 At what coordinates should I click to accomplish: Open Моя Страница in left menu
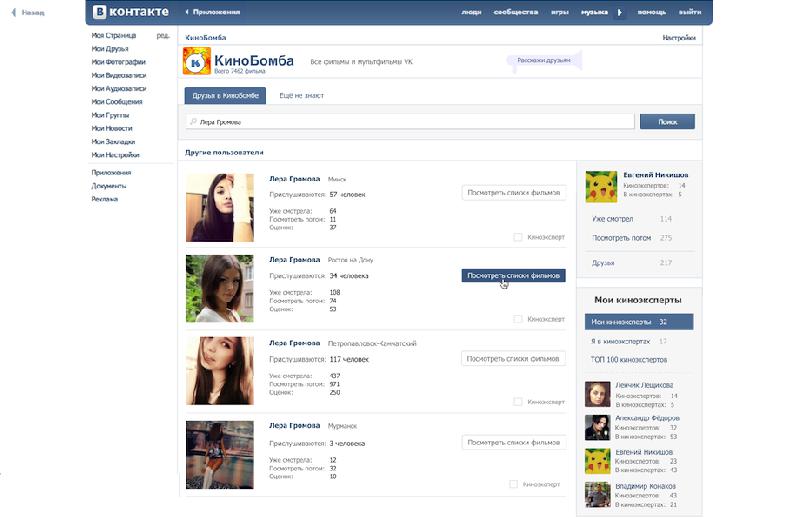(114, 35)
